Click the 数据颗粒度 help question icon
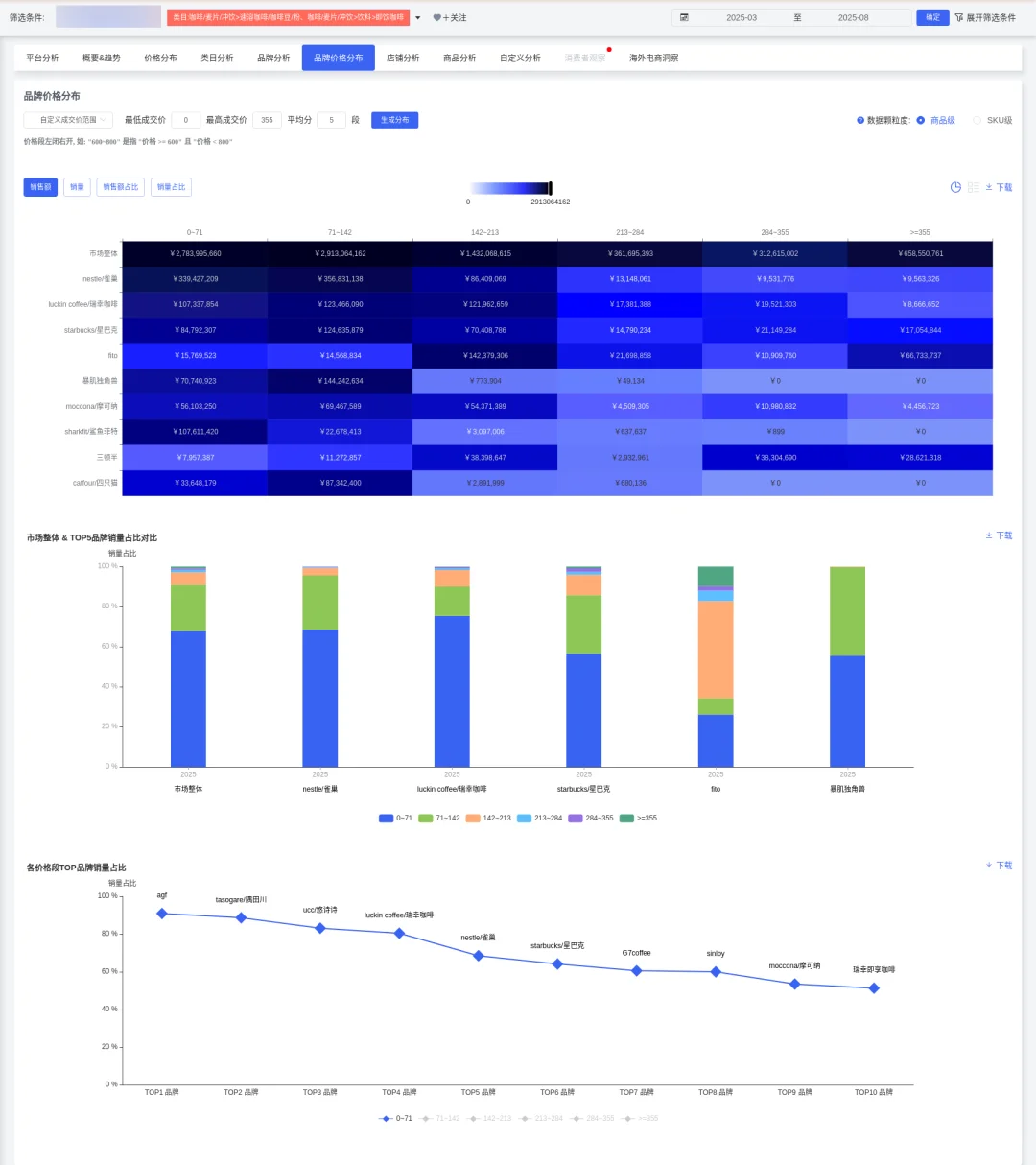 tap(860, 121)
